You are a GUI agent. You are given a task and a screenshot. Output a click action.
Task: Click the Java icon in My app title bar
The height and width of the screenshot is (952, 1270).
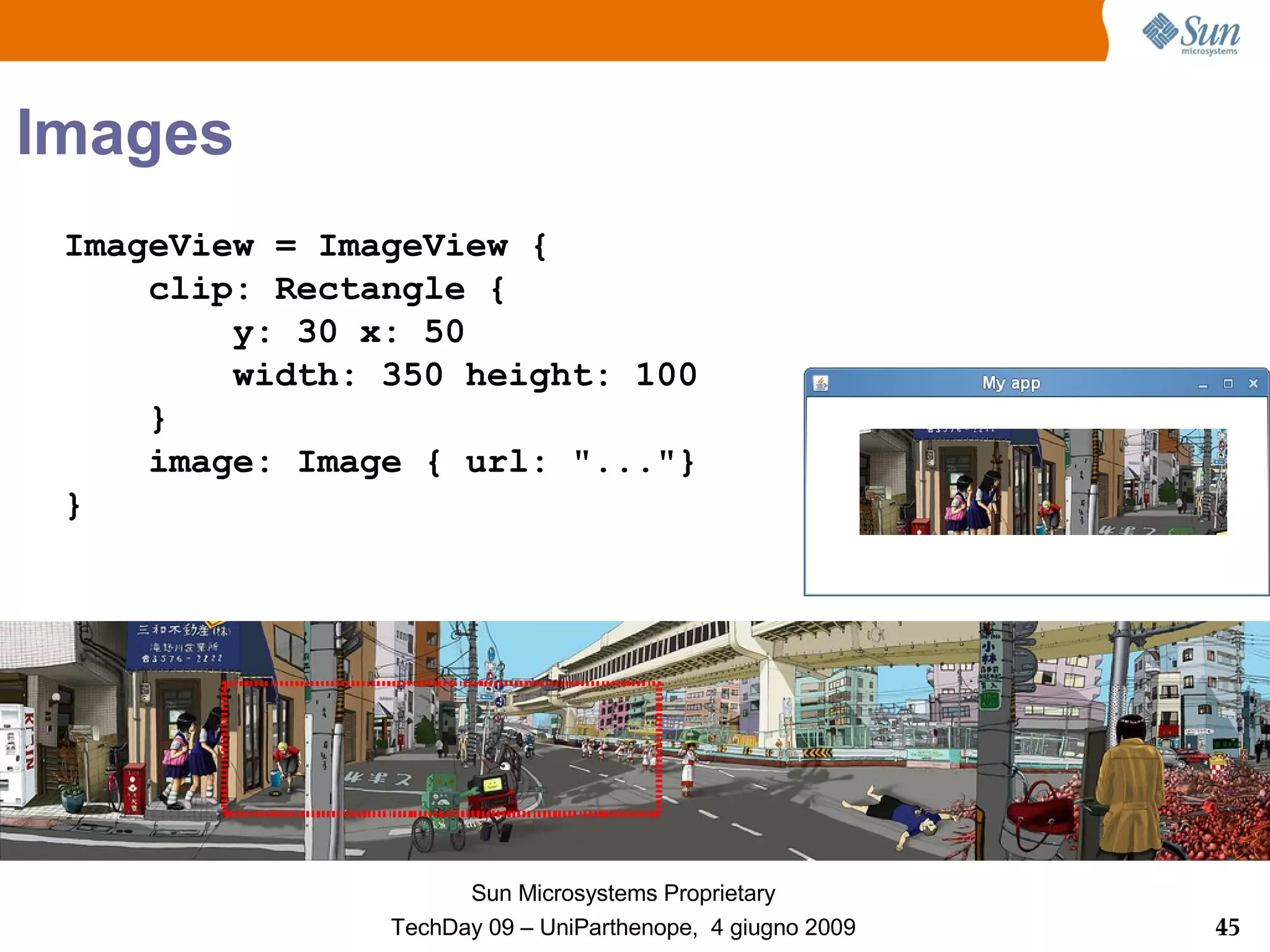(820, 384)
